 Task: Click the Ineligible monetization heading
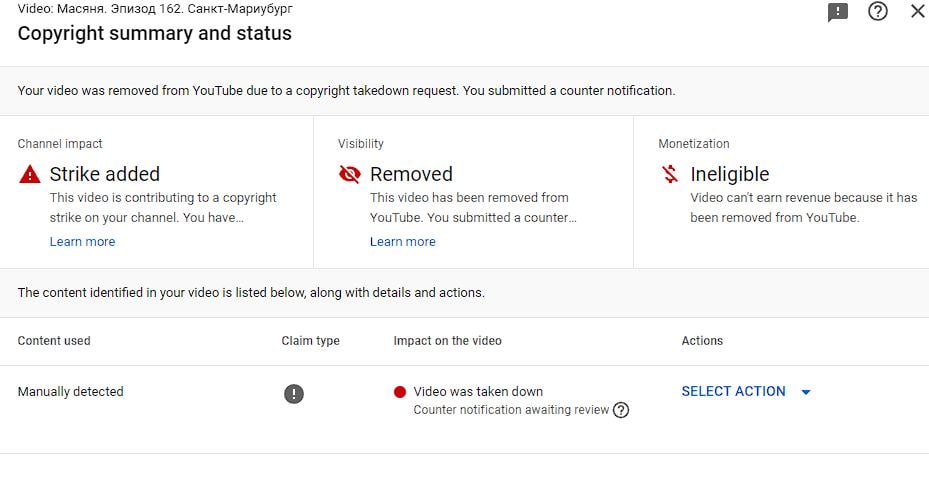coord(730,174)
